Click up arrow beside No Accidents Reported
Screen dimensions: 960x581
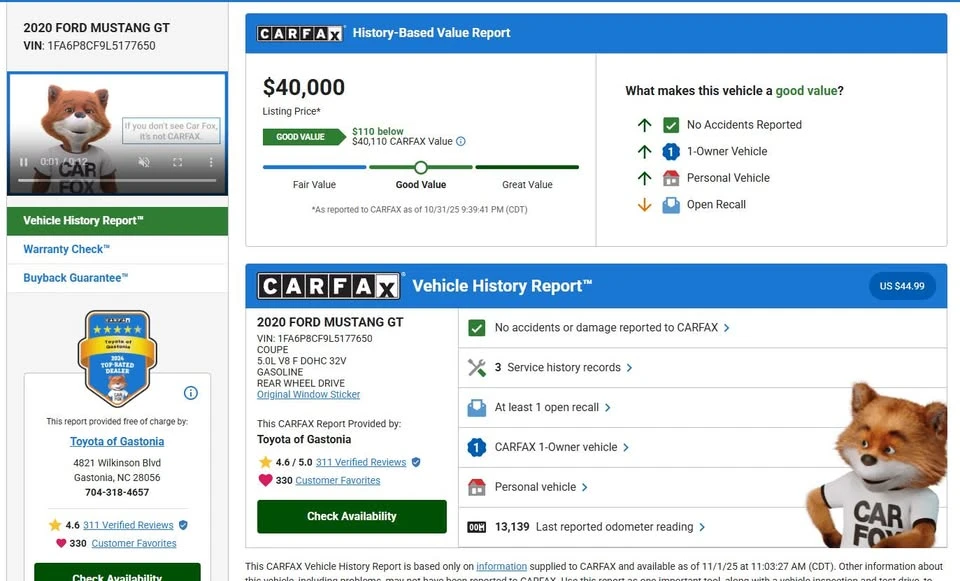(644, 125)
